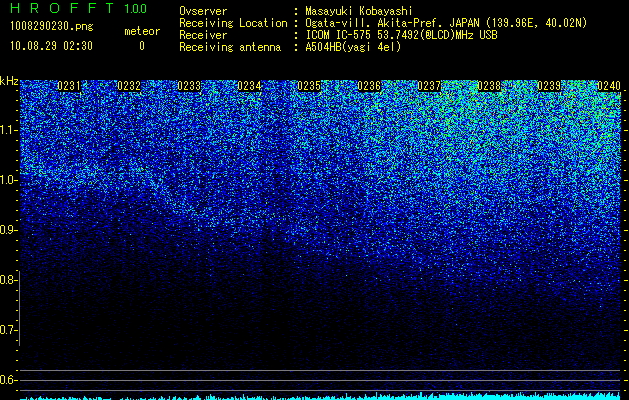The width and height of the screenshot is (629, 400).
Task: Click the Receiving Location label
Action: tap(233, 23)
